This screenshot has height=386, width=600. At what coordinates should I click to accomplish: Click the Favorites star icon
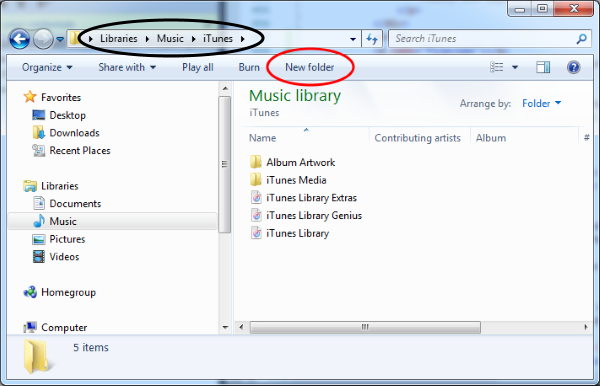coord(30,97)
